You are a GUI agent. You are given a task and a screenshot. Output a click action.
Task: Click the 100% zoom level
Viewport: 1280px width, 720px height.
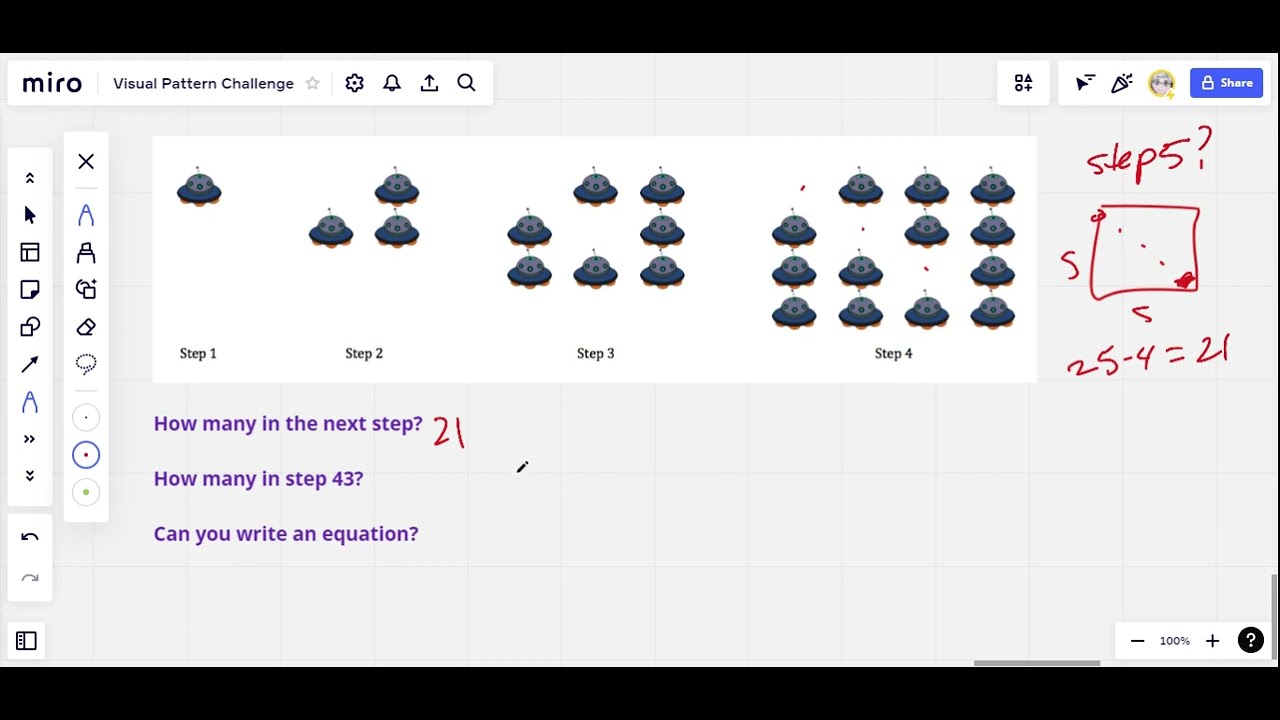[1175, 641]
